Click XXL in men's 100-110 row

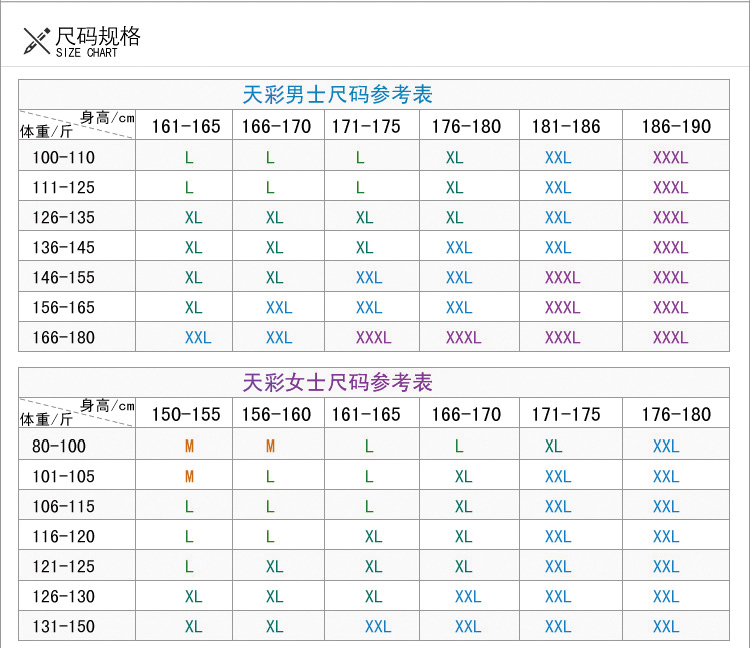coord(558,157)
